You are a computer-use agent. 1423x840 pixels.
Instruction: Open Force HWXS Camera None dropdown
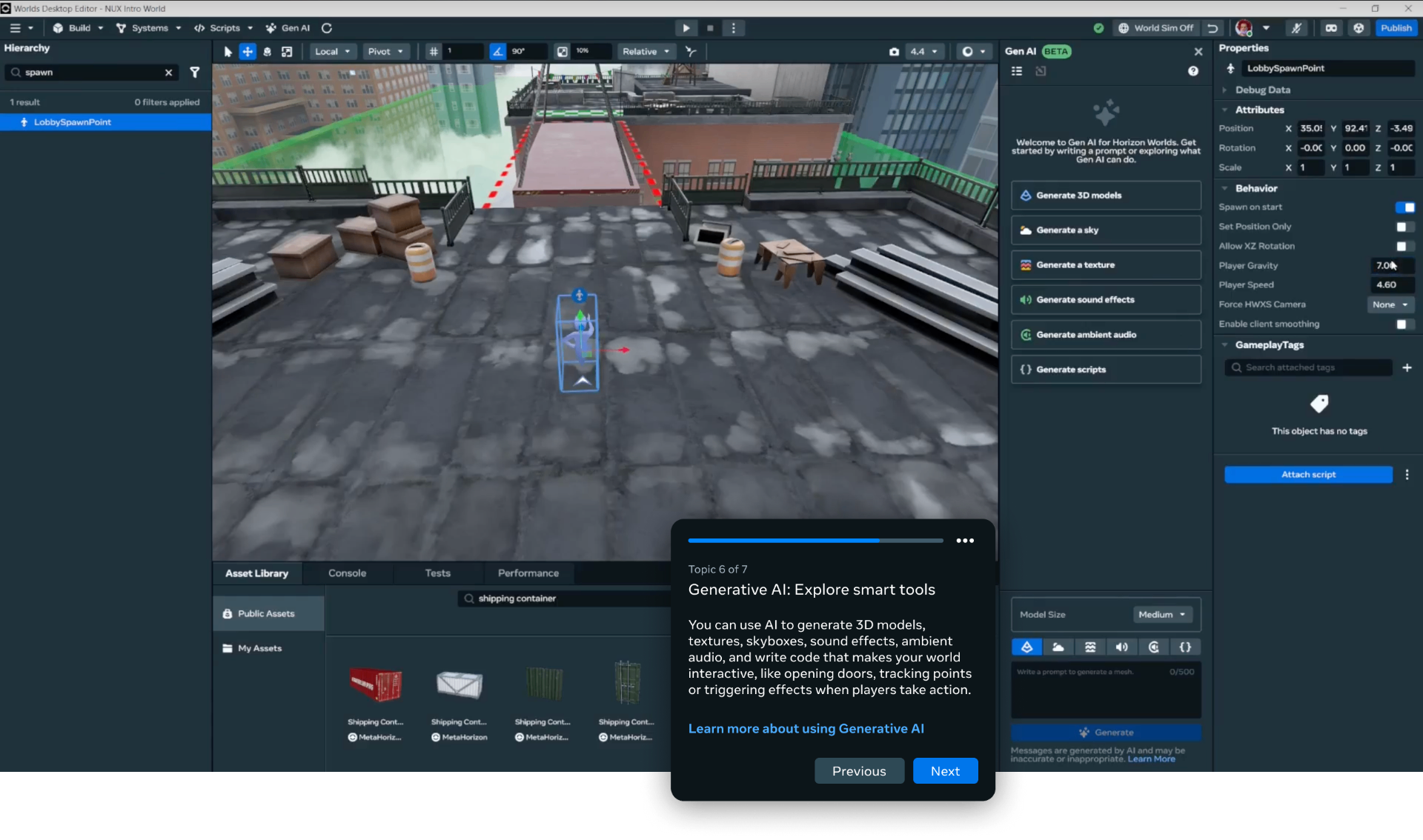click(x=1390, y=305)
